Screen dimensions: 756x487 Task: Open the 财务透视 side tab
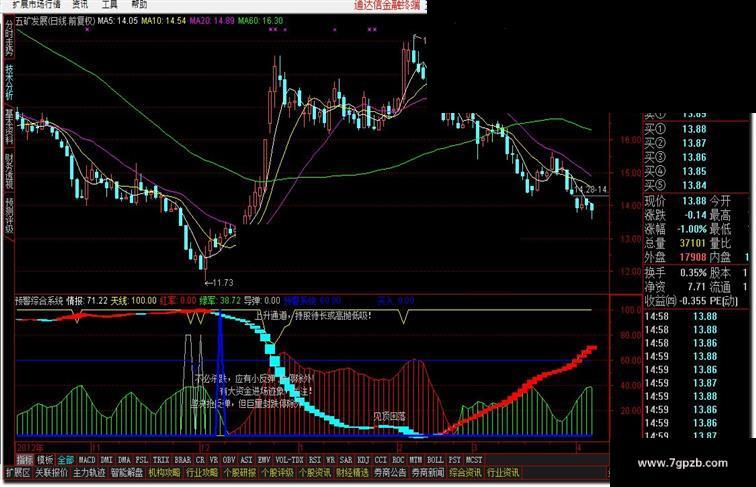pyautogui.click(x=9, y=171)
